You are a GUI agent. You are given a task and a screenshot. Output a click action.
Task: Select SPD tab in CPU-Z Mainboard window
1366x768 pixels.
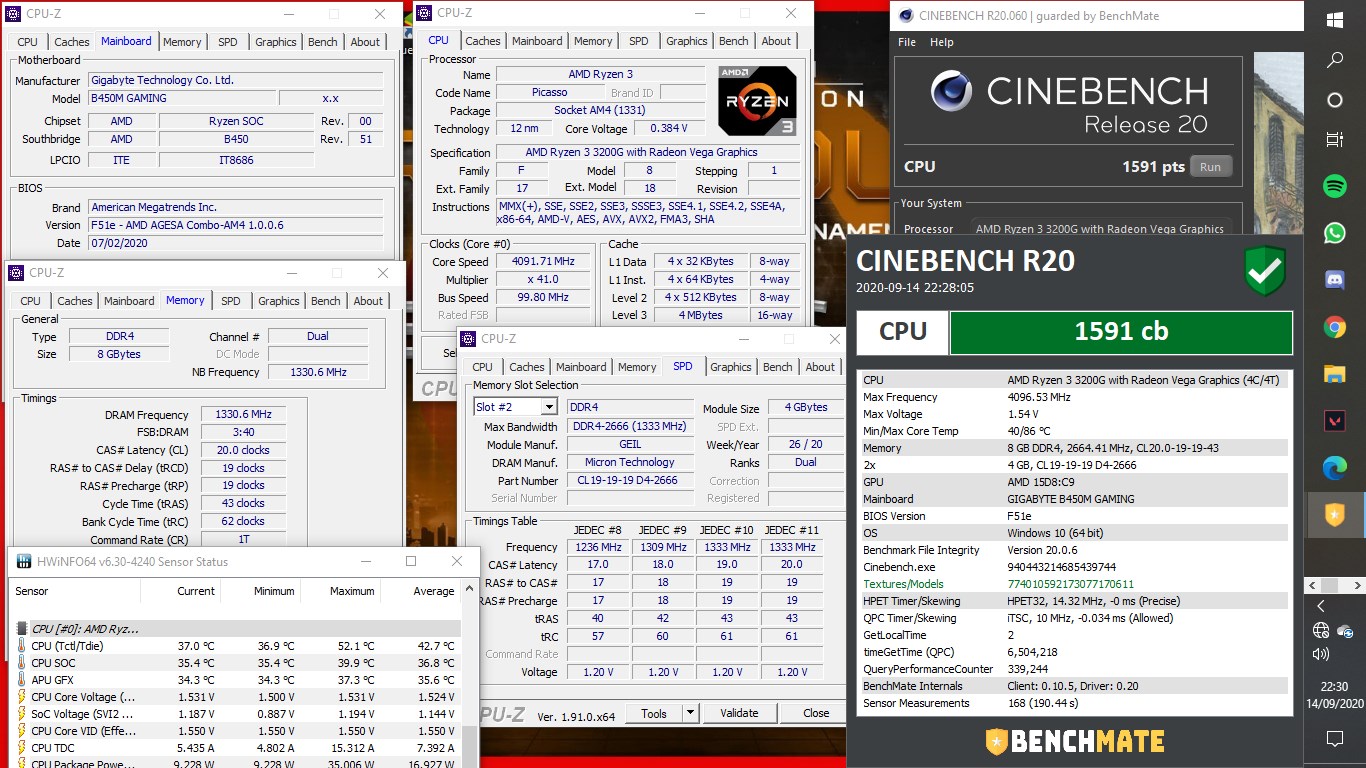(x=228, y=42)
